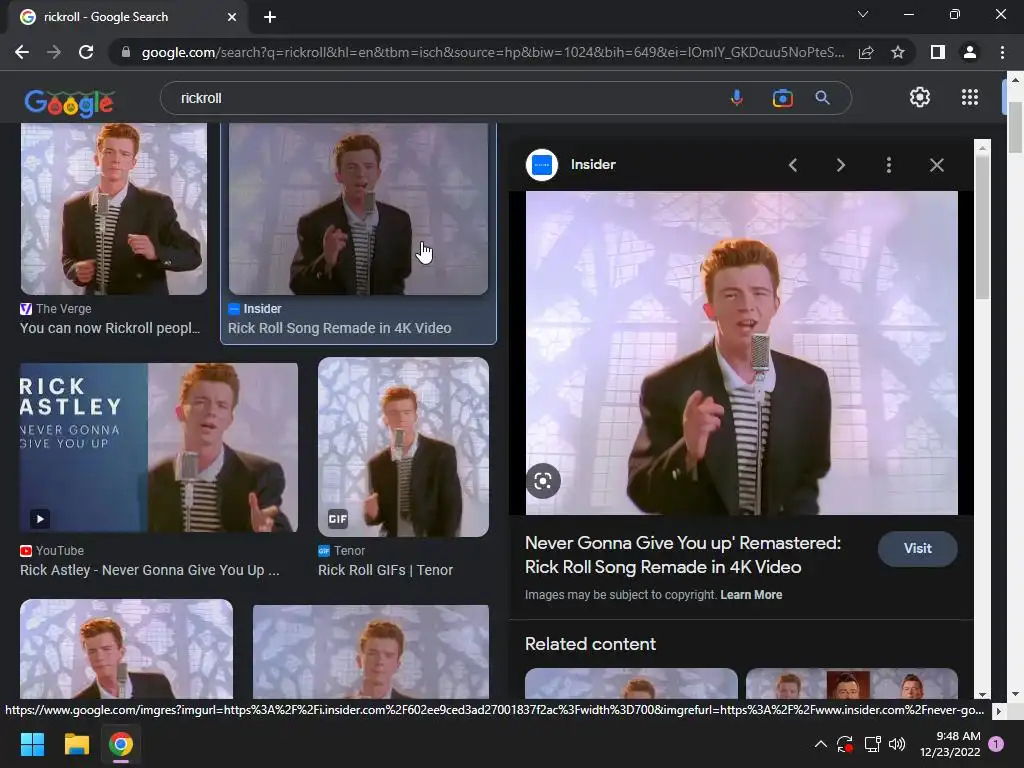The image size is (1024, 768).
Task: Select the Insider 4K video thumbnail
Action: [358, 209]
